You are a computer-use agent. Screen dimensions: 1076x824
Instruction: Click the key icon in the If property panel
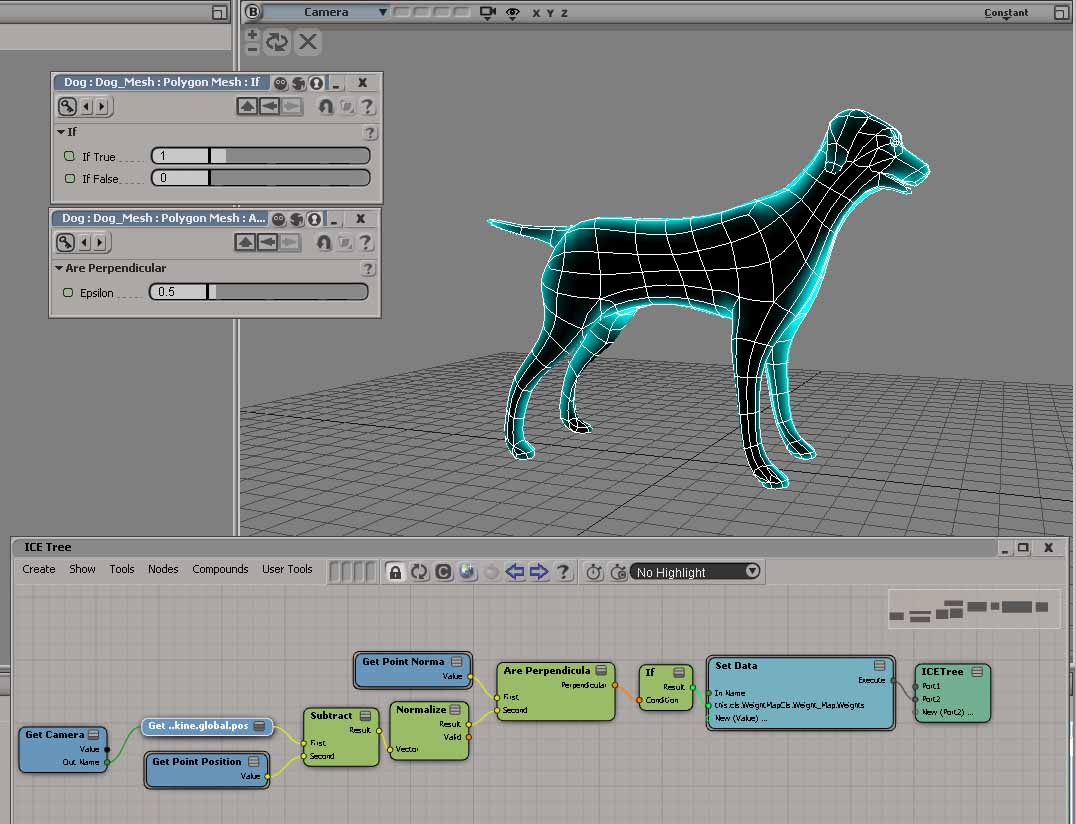tap(67, 106)
